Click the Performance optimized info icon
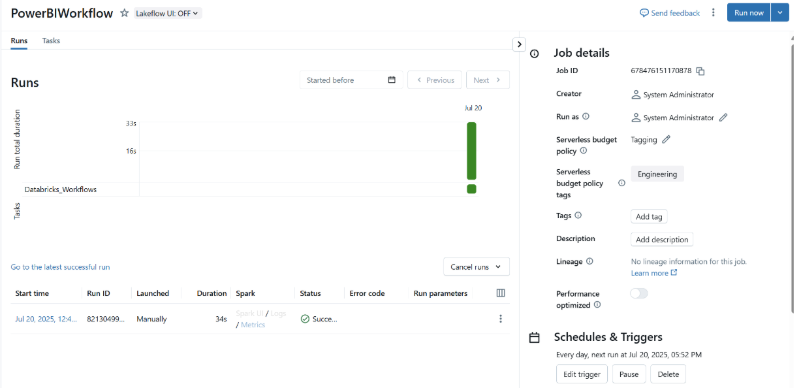This screenshot has width=795, height=388. coord(597,305)
